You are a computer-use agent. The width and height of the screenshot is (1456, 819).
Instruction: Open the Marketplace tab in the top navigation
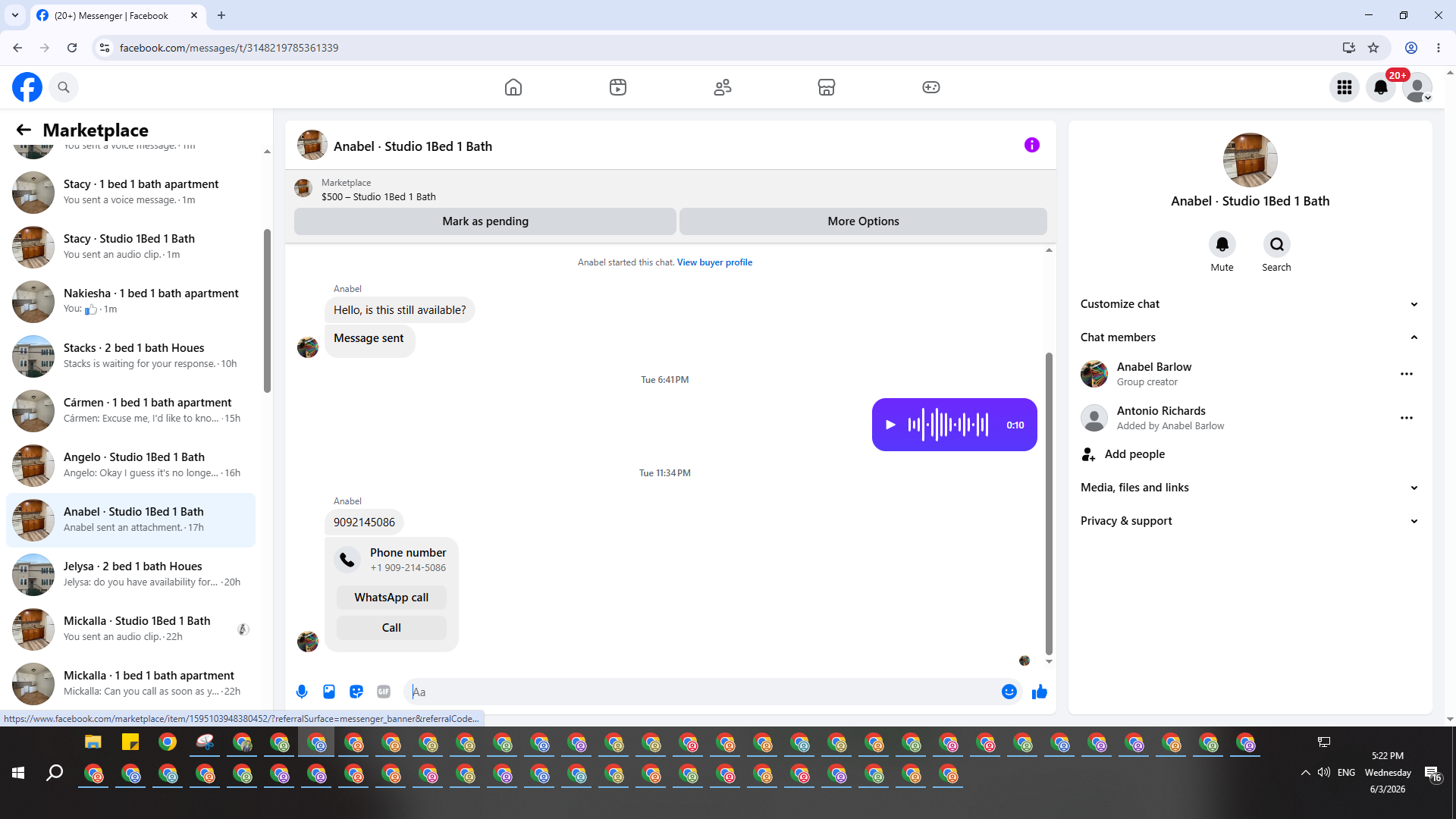827,87
